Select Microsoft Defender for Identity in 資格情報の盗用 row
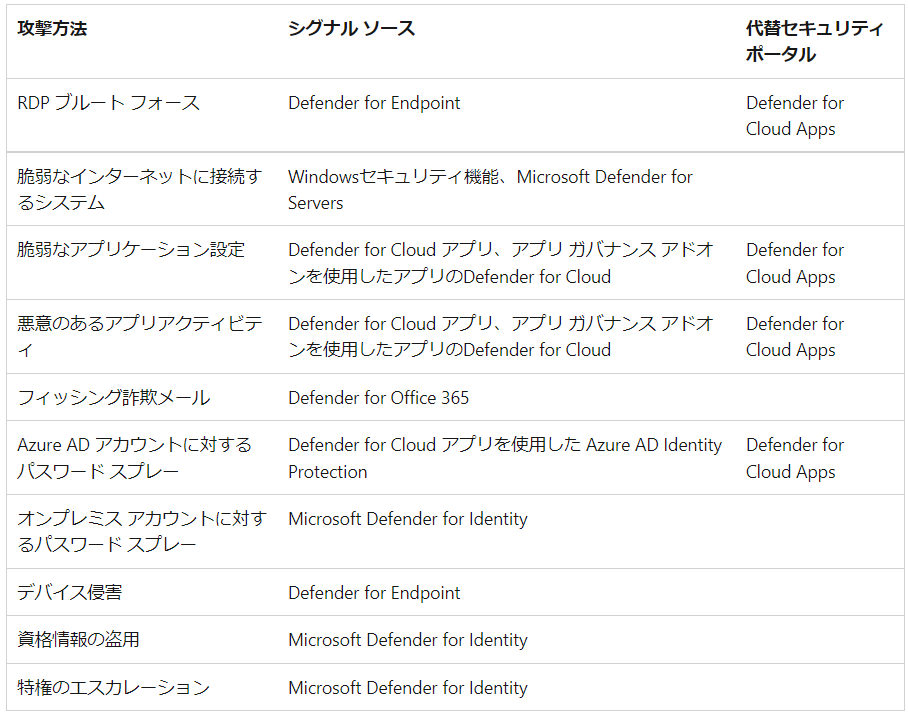Screen dimensions: 908x715 tap(408, 640)
